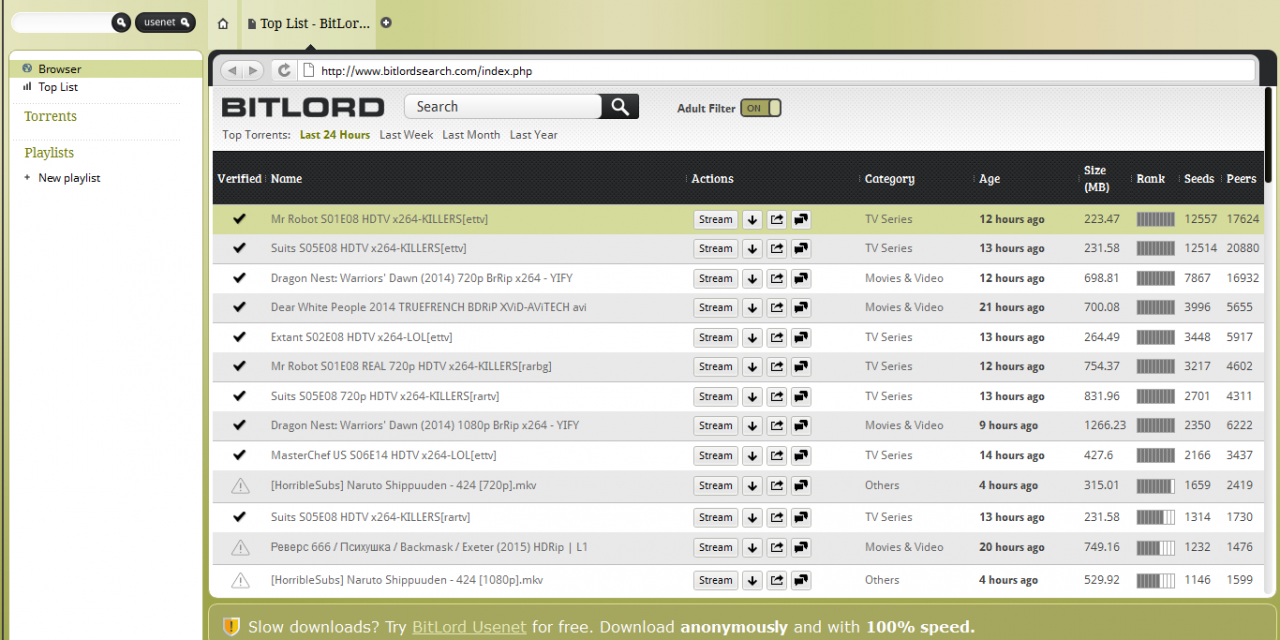Click the download arrow for Dear White People 2014
Screen dimensions: 1280x640
(x=752, y=308)
